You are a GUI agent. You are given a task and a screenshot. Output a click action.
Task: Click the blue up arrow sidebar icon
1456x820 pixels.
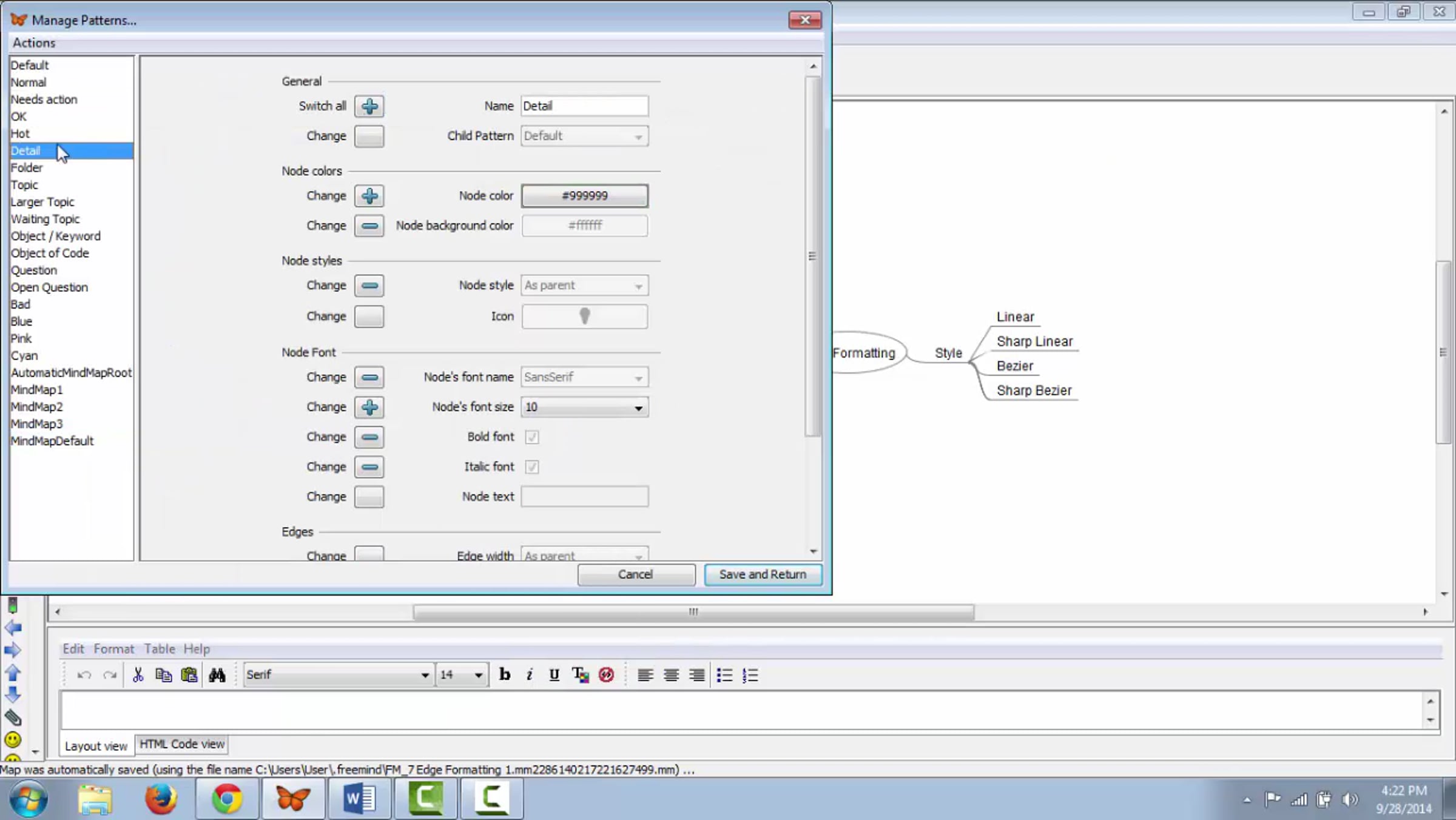pos(13,673)
